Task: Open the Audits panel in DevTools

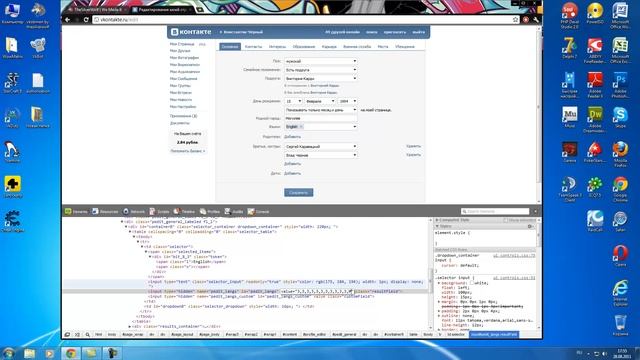Action: 234,211
